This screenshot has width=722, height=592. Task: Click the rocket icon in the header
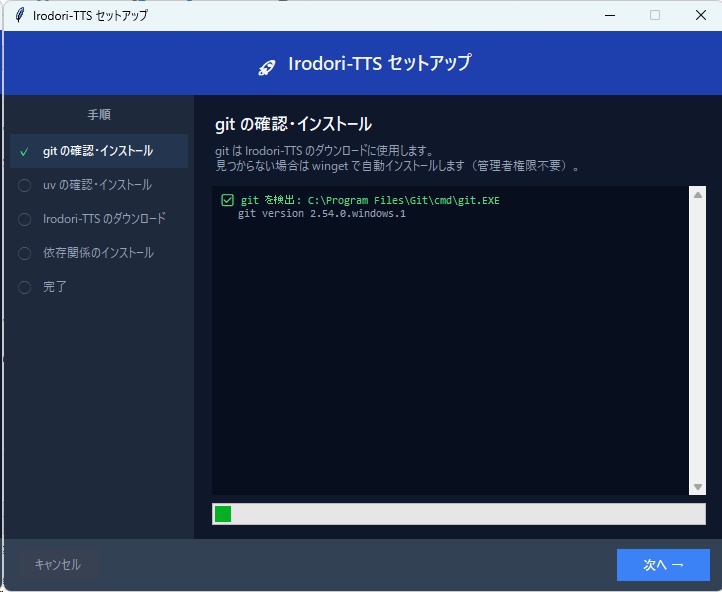point(267,67)
